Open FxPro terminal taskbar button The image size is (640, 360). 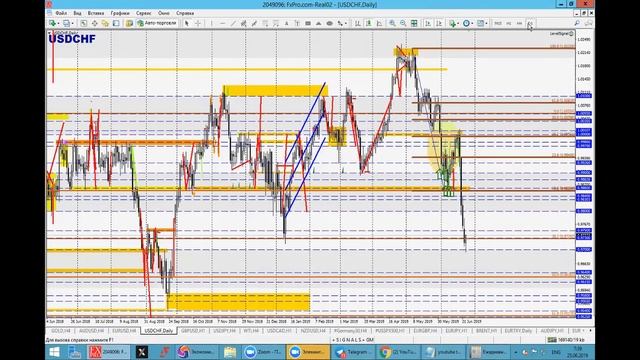point(108,352)
